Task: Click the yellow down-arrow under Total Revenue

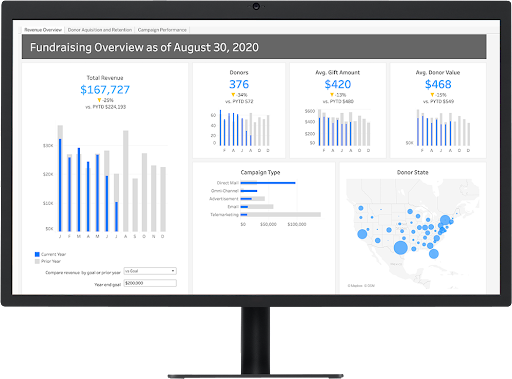Action: tap(99, 100)
